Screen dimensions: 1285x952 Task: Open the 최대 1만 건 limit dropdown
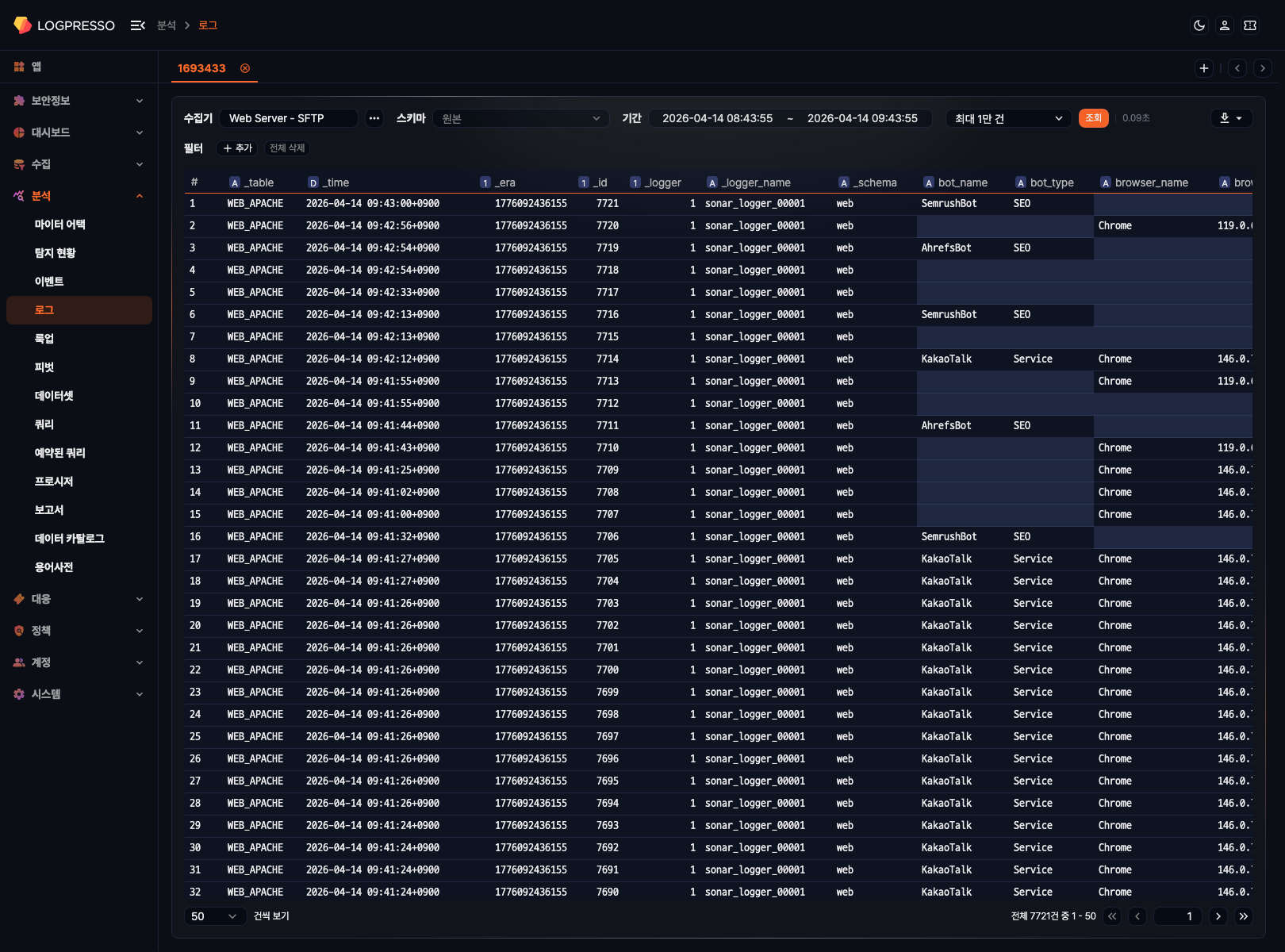coord(1007,118)
